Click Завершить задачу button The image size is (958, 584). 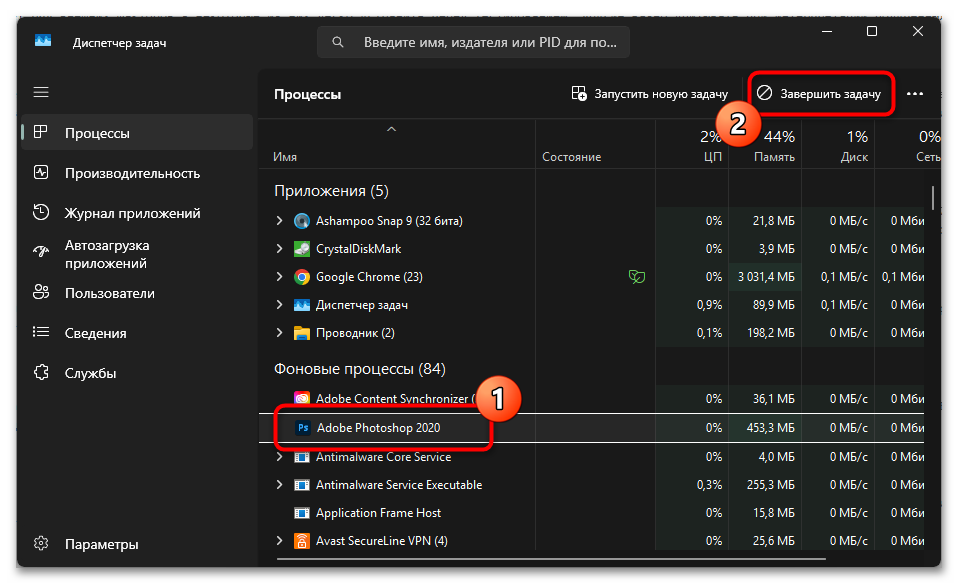819,94
